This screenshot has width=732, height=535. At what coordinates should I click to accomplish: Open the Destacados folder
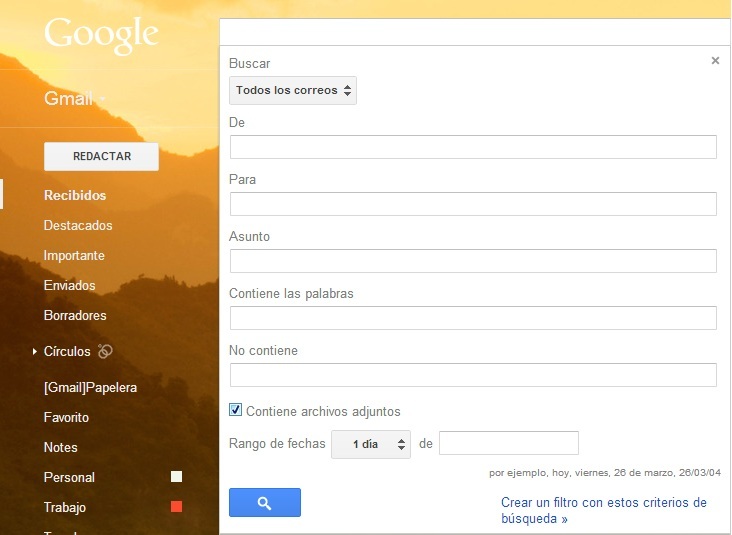click(78, 225)
